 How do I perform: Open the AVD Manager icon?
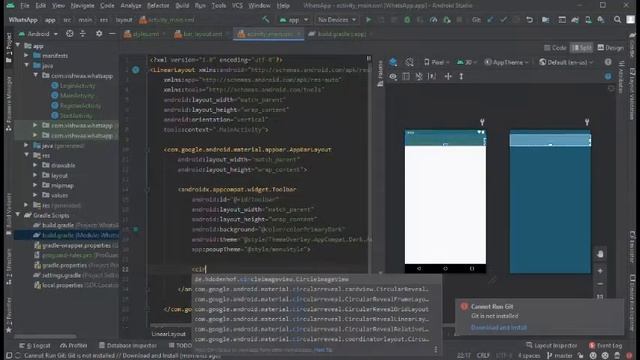(588, 20)
